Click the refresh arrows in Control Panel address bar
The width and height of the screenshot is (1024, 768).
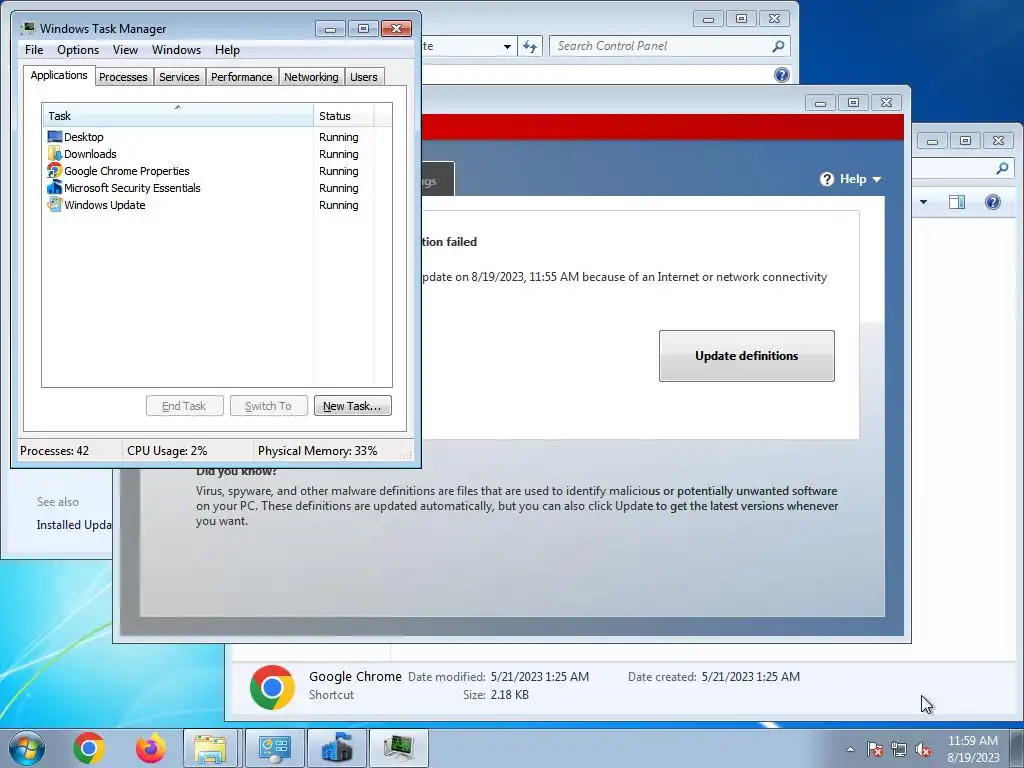tap(530, 46)
